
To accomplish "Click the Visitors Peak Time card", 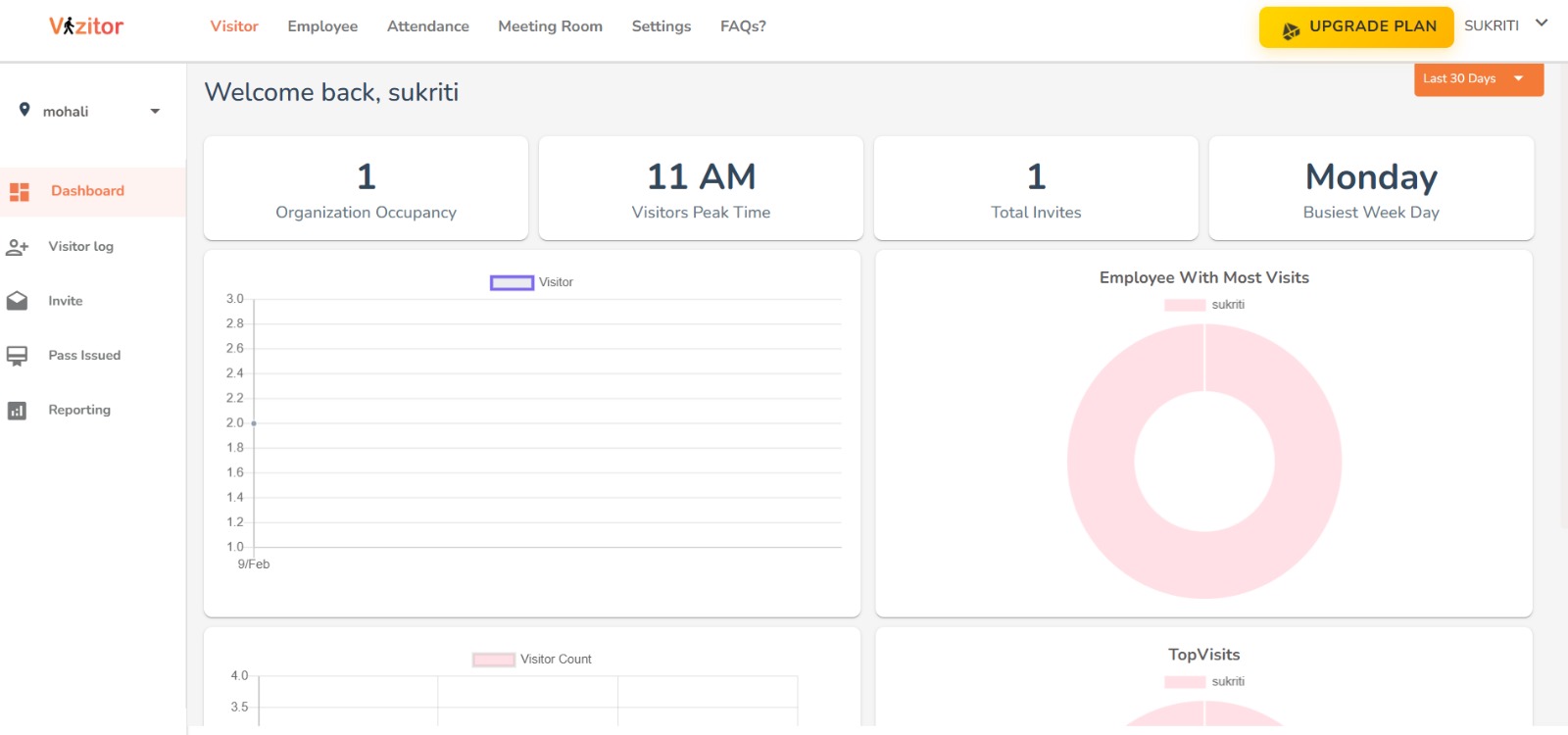I will click(701, 188).
